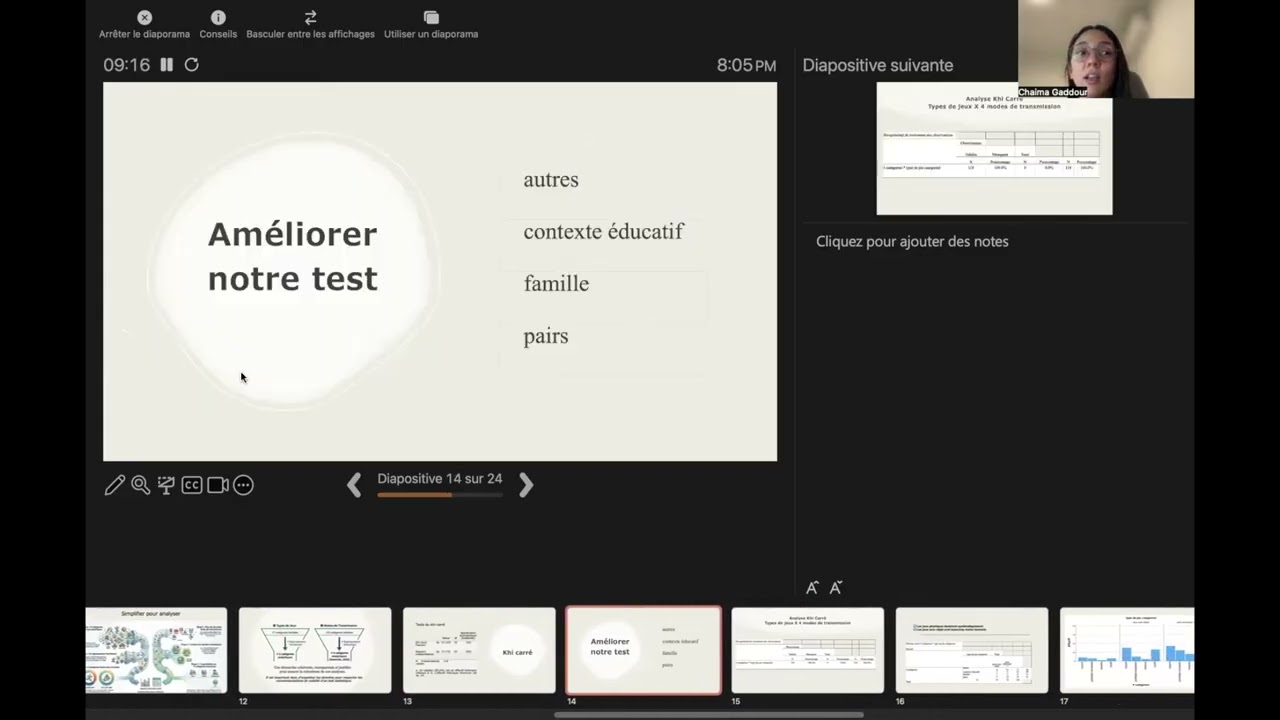Click into the notes field 'Cliquez pour ajouter des notes'
This screenshot has width=1280, height=720.
point(912,241)
